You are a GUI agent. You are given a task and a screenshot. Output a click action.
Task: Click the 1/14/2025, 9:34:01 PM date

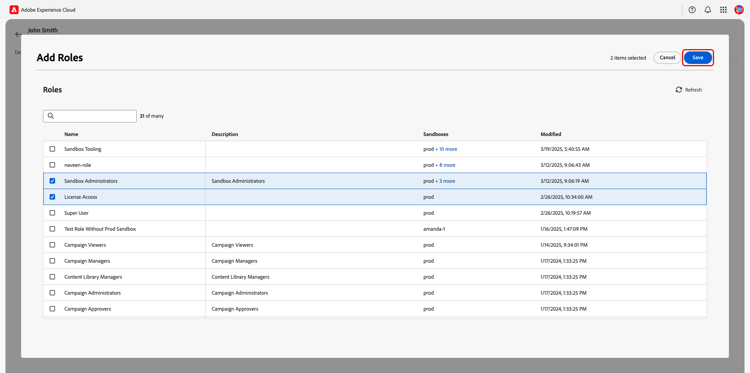point(564,245)
